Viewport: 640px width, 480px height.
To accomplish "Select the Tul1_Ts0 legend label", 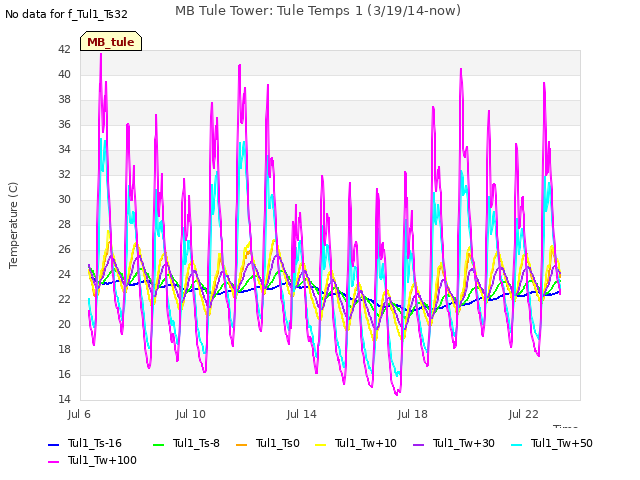I will point(278,443).
